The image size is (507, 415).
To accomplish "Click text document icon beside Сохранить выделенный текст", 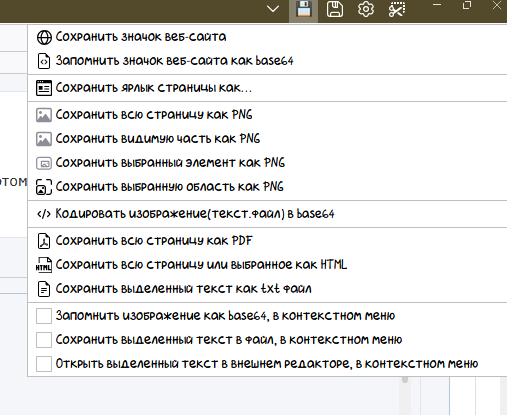I will [44, 289].
